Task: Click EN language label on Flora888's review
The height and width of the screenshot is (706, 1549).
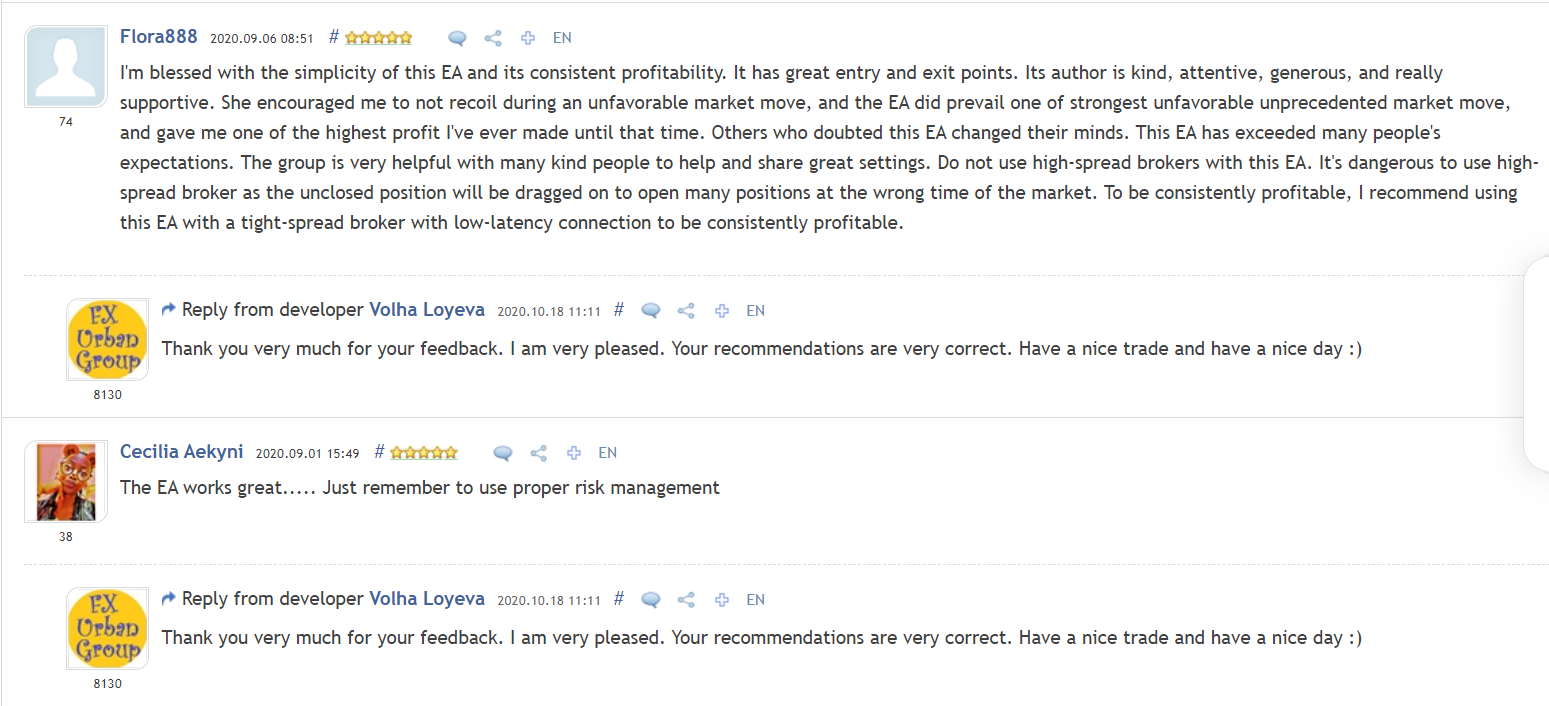Action: 562,38
